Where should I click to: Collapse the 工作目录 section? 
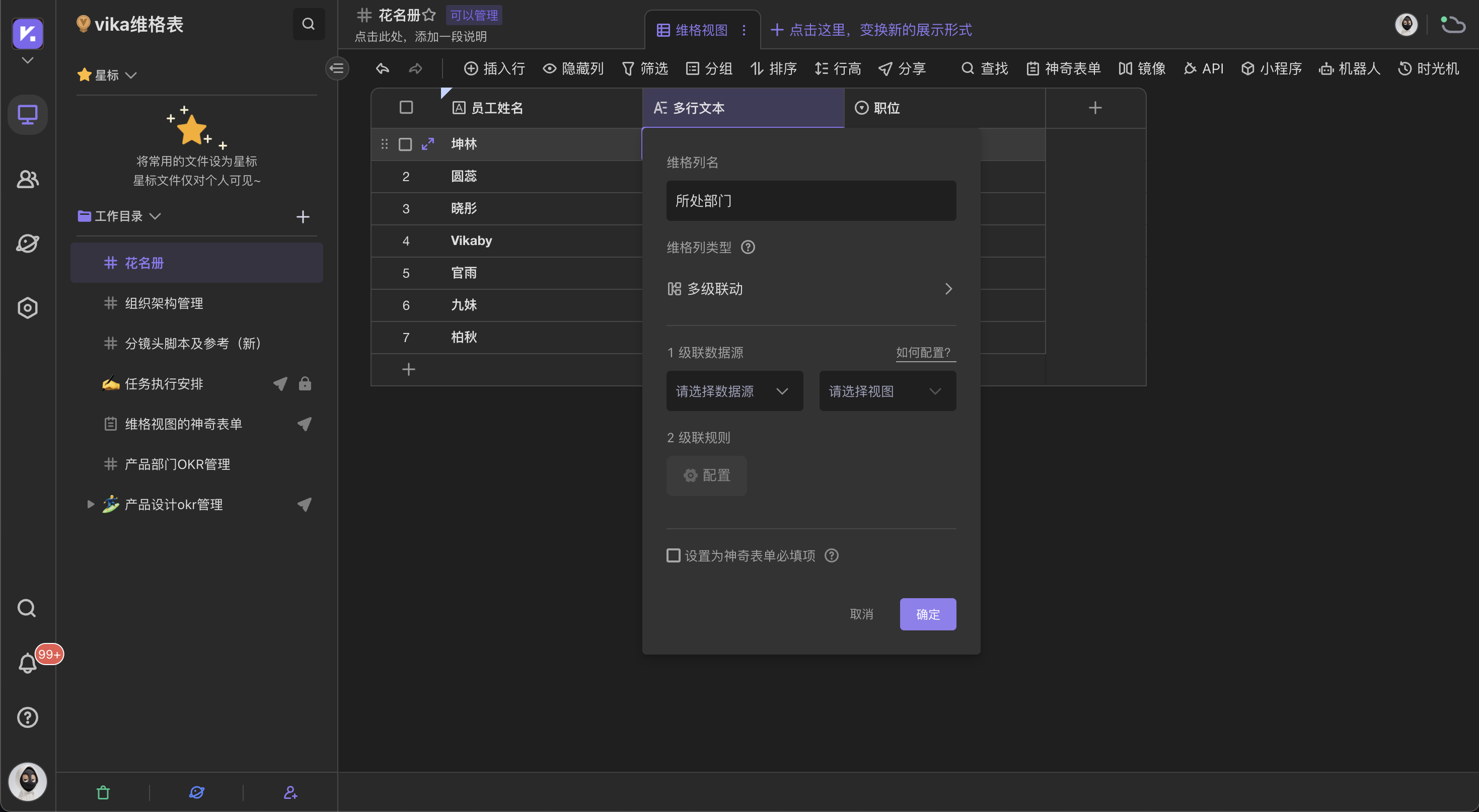[155, 216]
